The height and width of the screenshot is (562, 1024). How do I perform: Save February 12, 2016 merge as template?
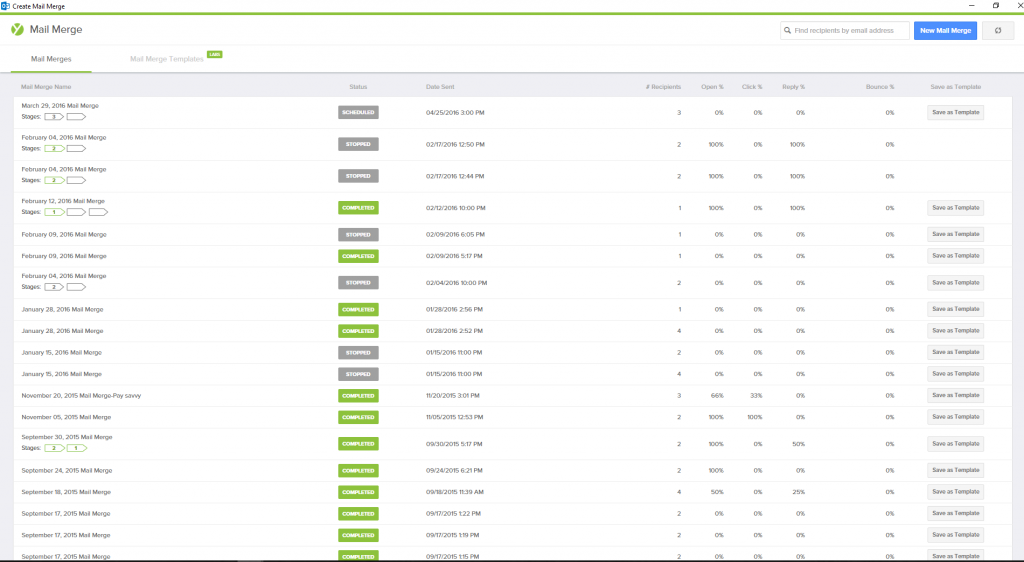955,208
